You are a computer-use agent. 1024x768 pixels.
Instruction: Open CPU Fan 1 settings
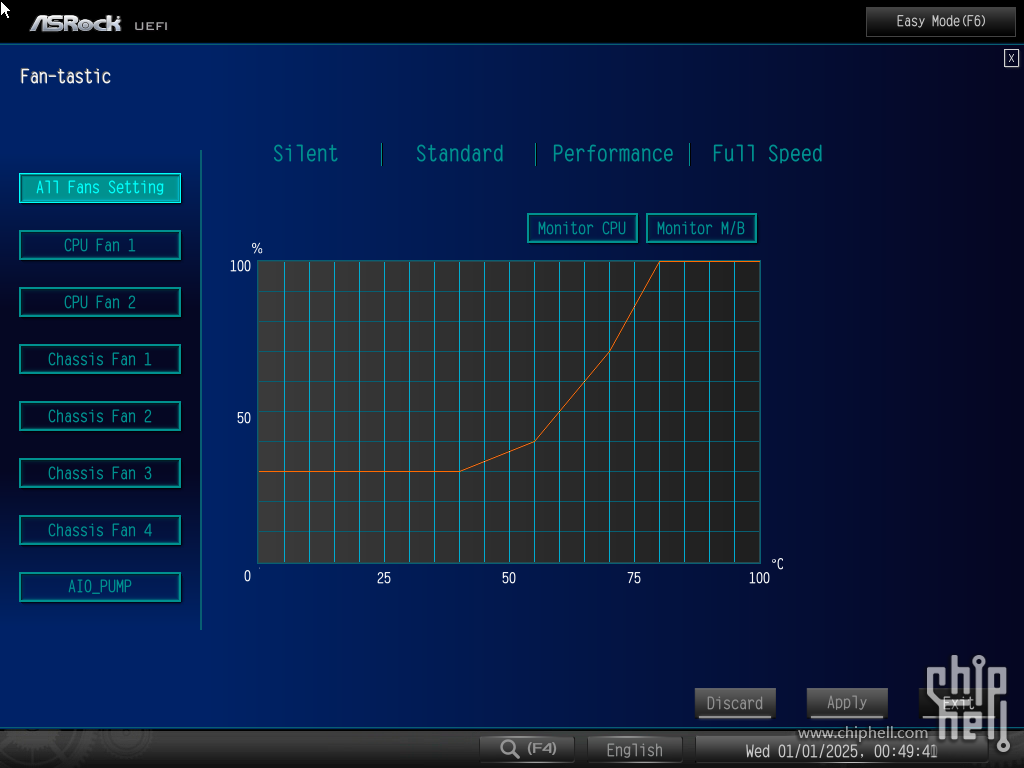tap(100, 245)
